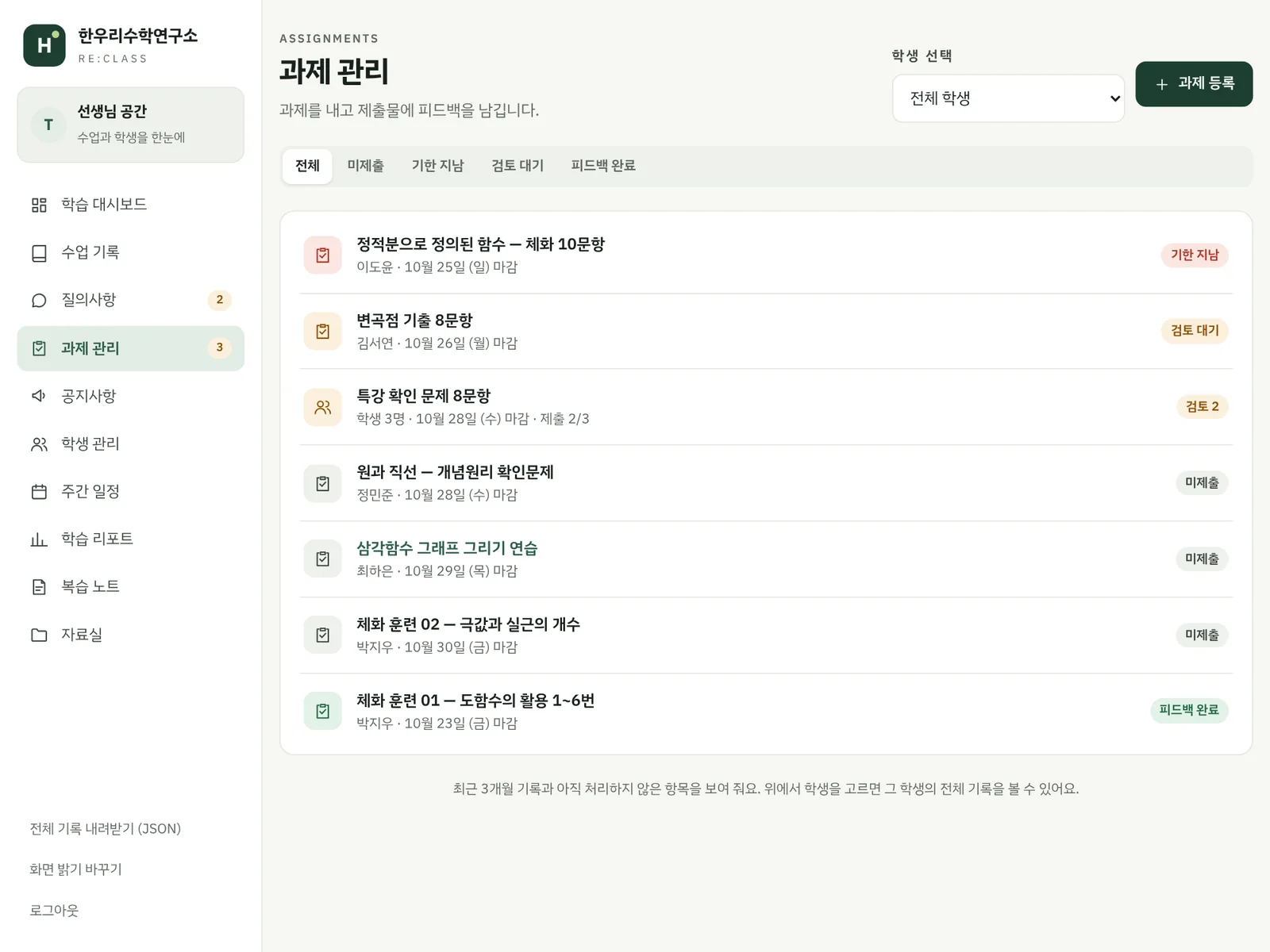Open 학습 대시보드 grid icon
Image resolution: width=1270 pixels, height=952 pixels.
(x=39, y=205)
